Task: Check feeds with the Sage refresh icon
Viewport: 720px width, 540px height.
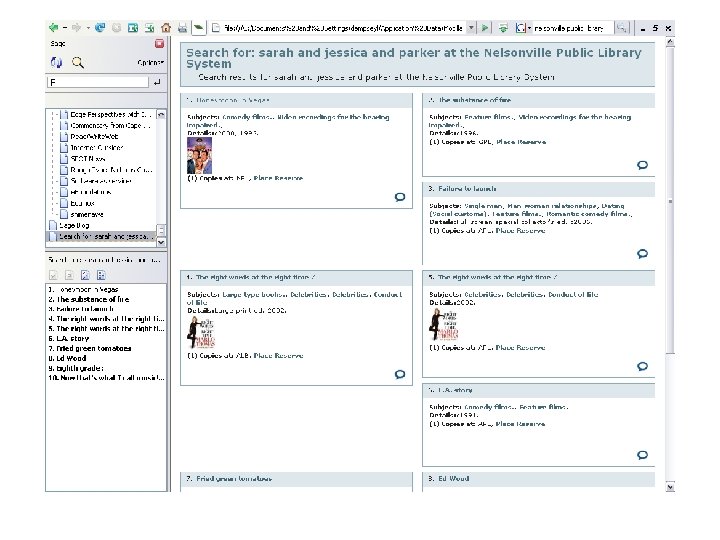Action: (x=56, y=62)
